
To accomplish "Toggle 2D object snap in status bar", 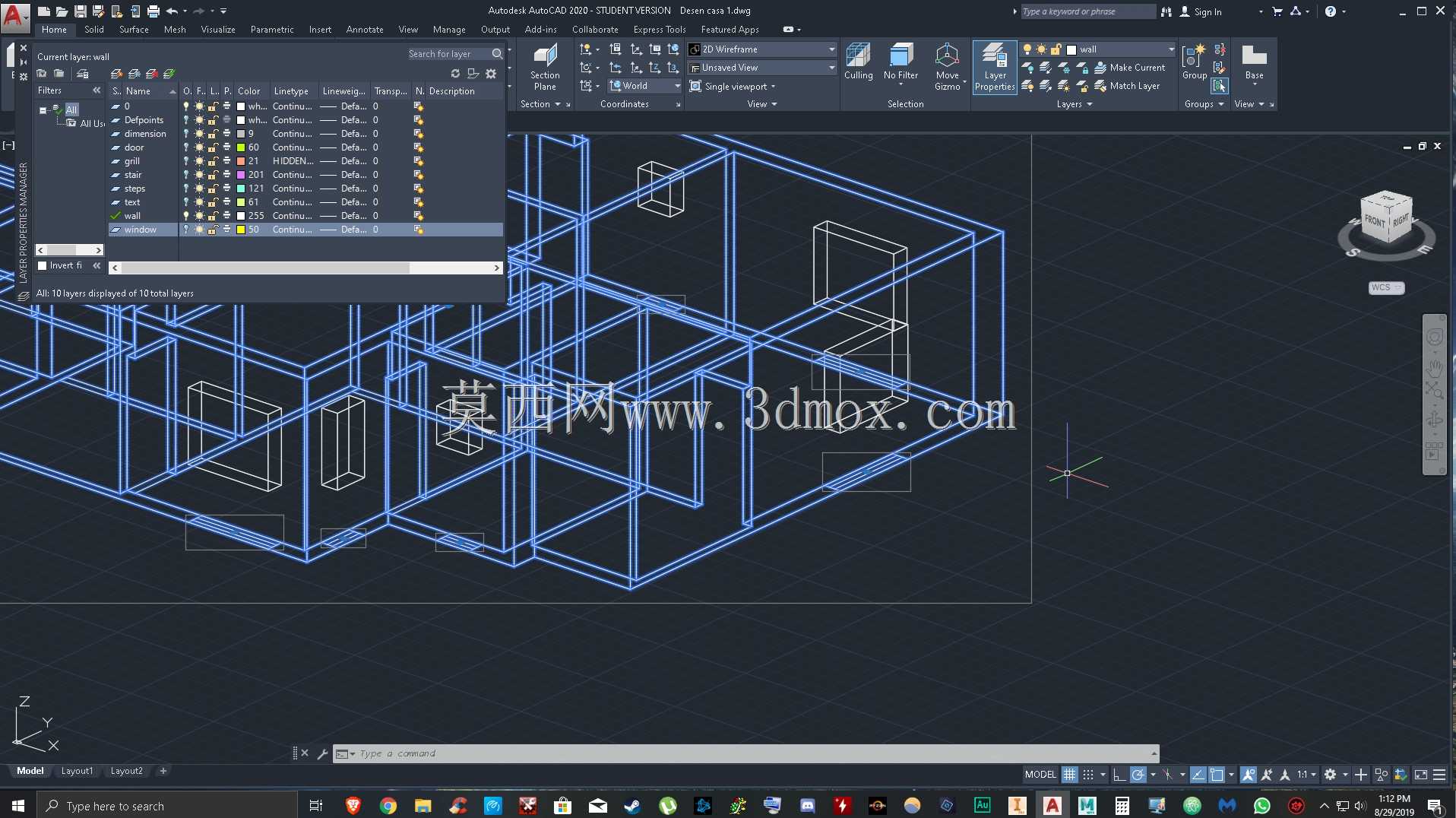I will (x=1217, y=775).
